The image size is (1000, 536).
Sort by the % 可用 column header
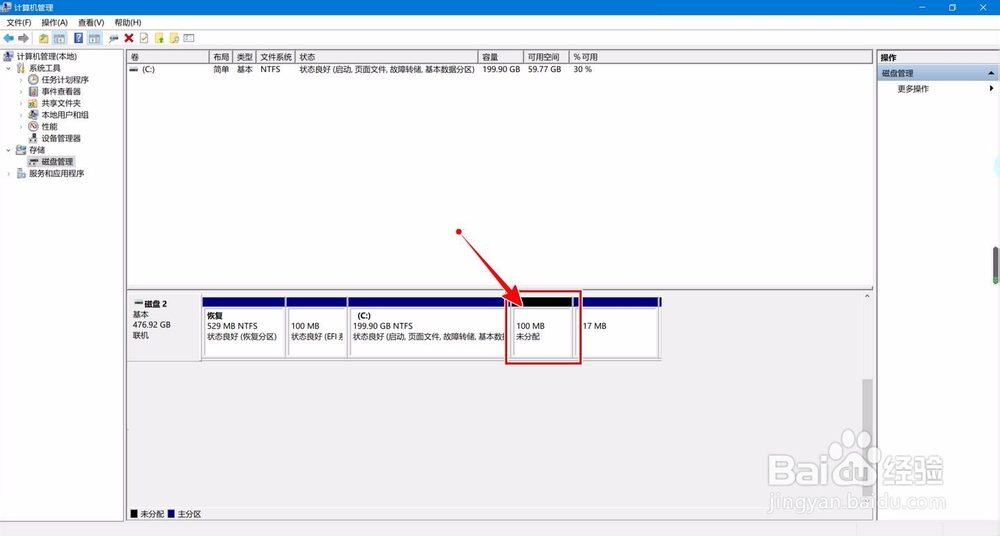click(x=721, y=57)
